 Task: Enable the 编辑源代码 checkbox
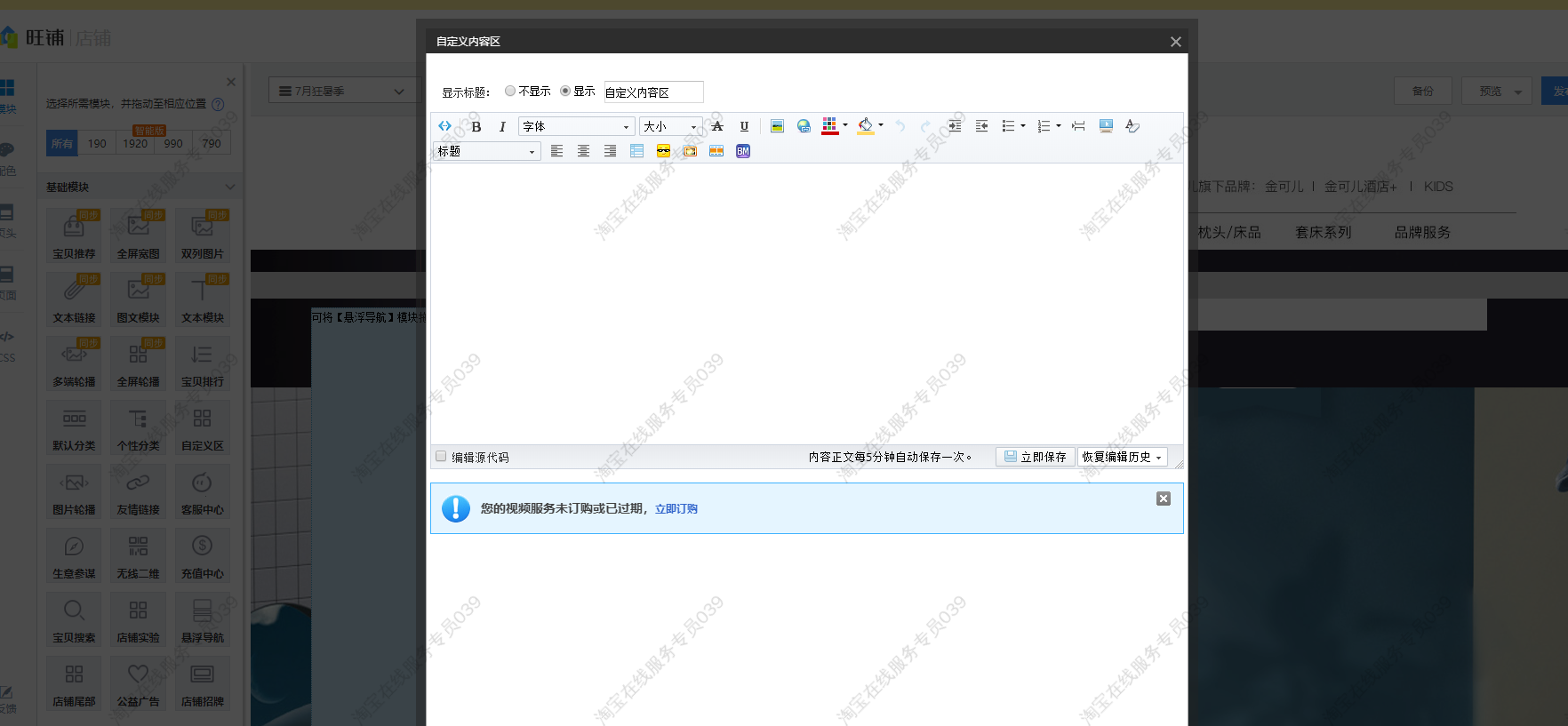point(441,456)
